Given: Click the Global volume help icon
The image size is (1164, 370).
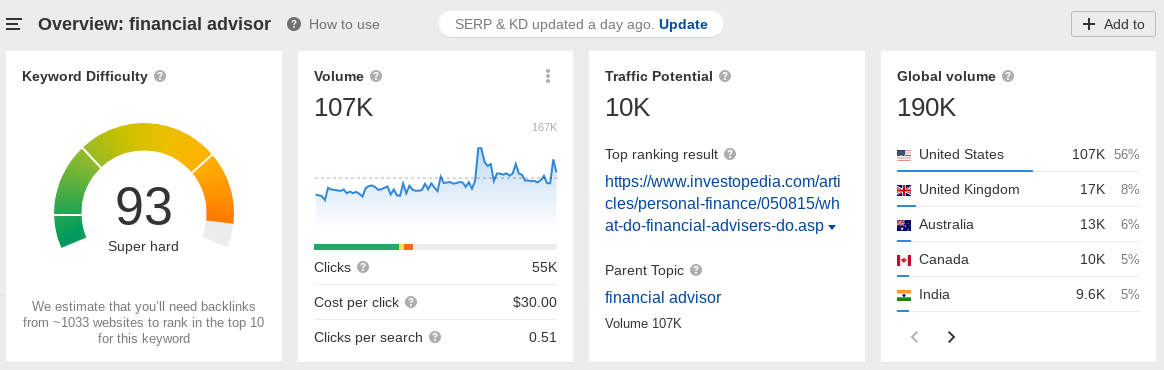Looking at the screenshot, I should [x=1007, y=76].
